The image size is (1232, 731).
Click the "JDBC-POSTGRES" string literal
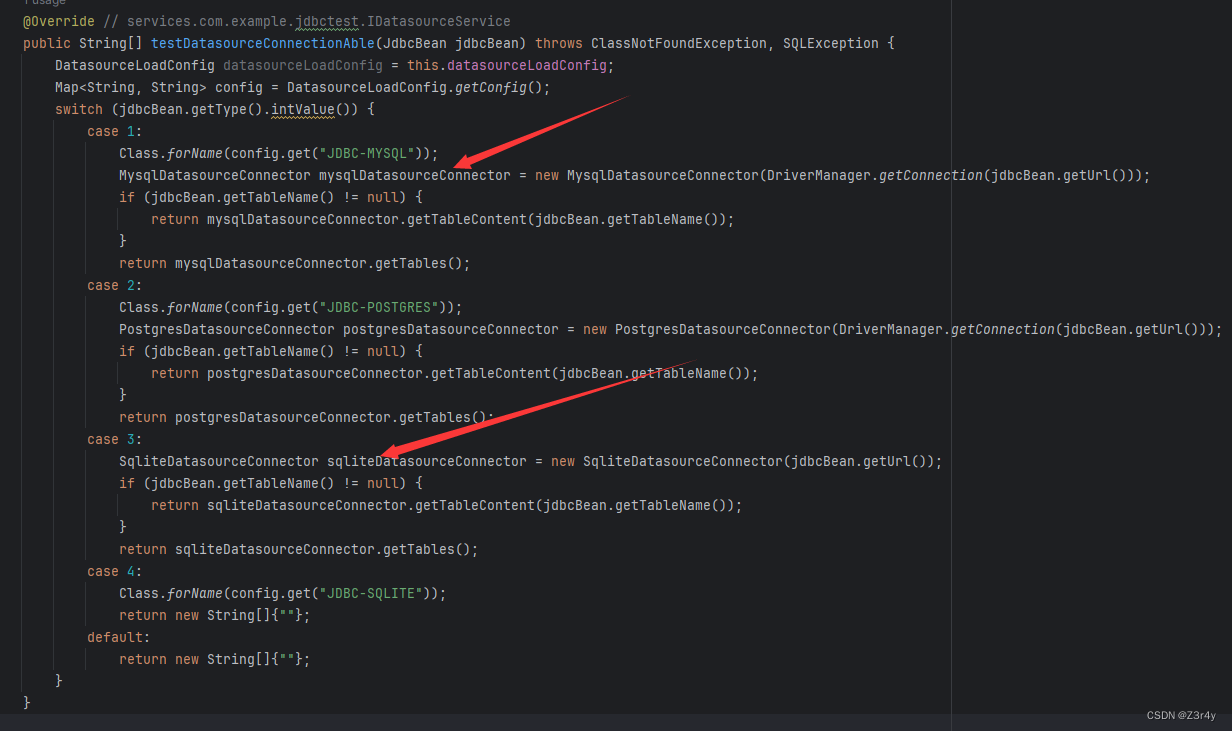[x=379, y=307]
